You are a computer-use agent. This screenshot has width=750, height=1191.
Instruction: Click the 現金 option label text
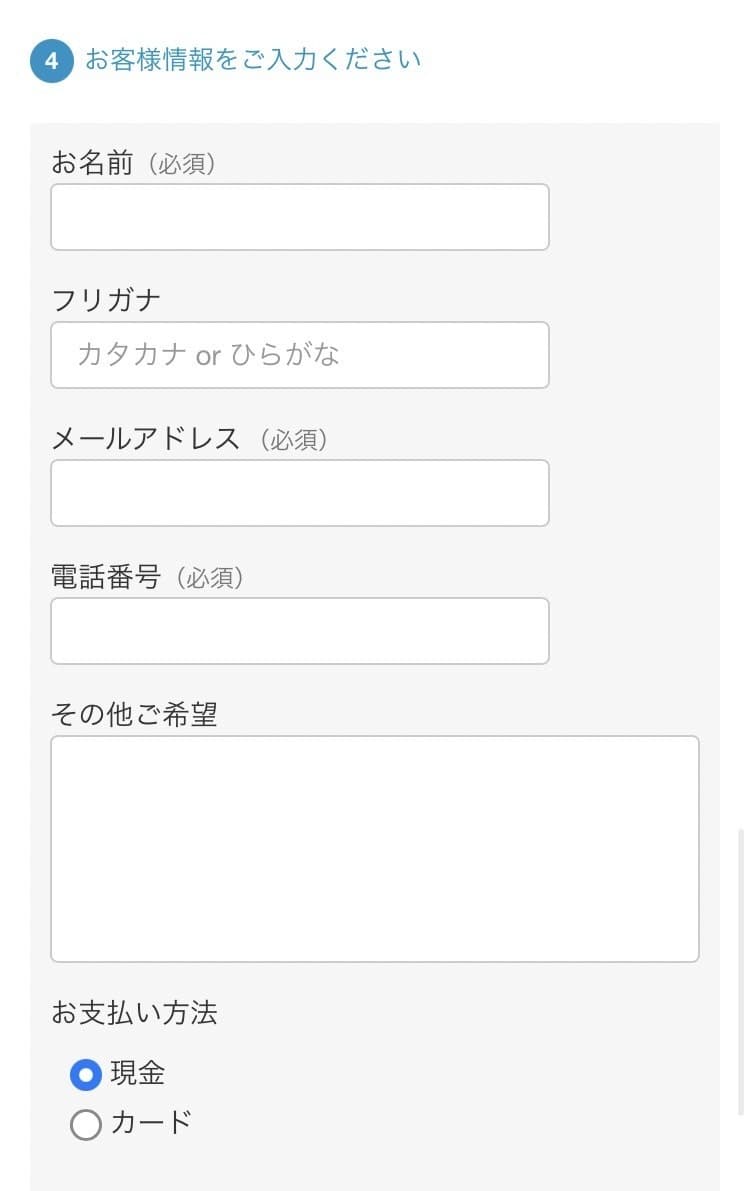[138, 1074]
